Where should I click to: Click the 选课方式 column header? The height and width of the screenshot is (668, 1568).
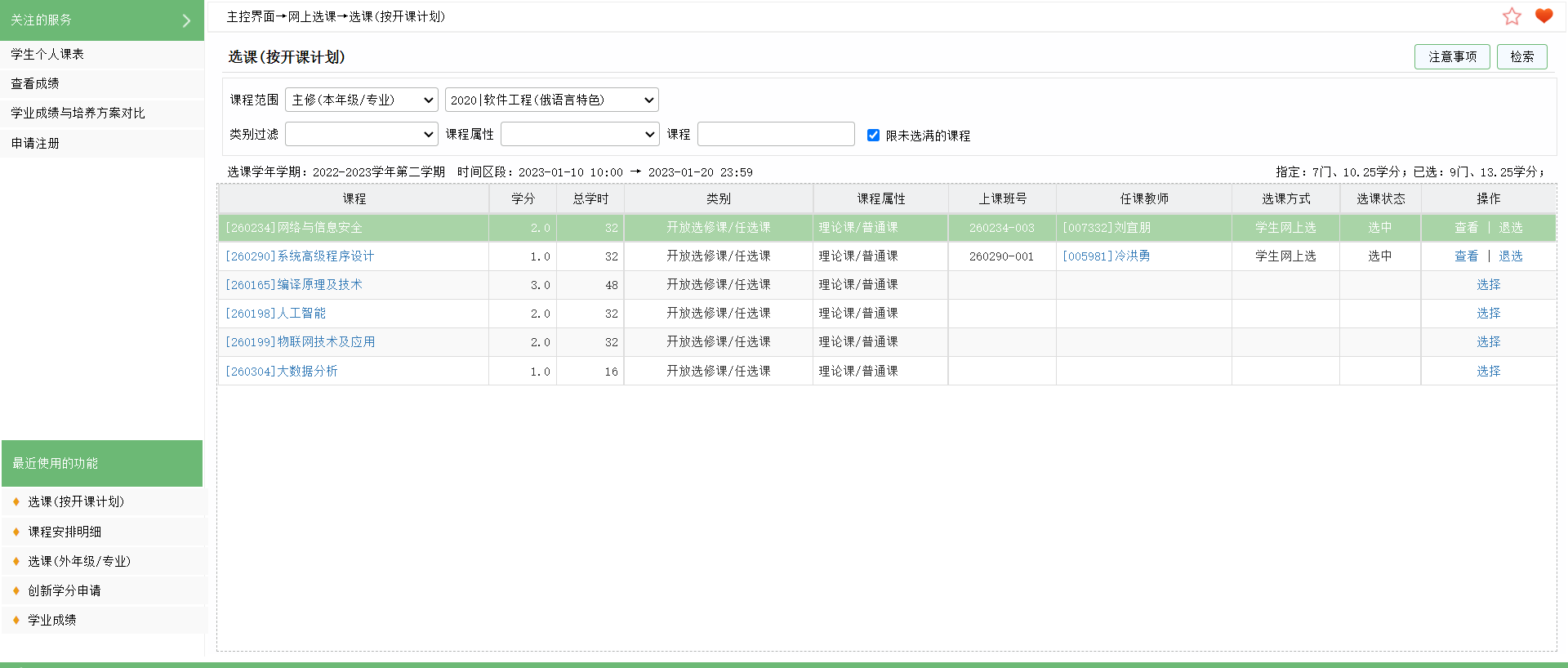point(1285,199)
